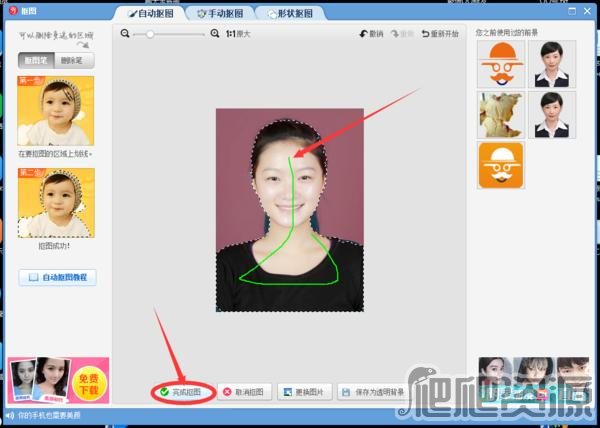
Task: Maximize the 抠图 window
Action: pyautogui.click(x=572, y=11)
